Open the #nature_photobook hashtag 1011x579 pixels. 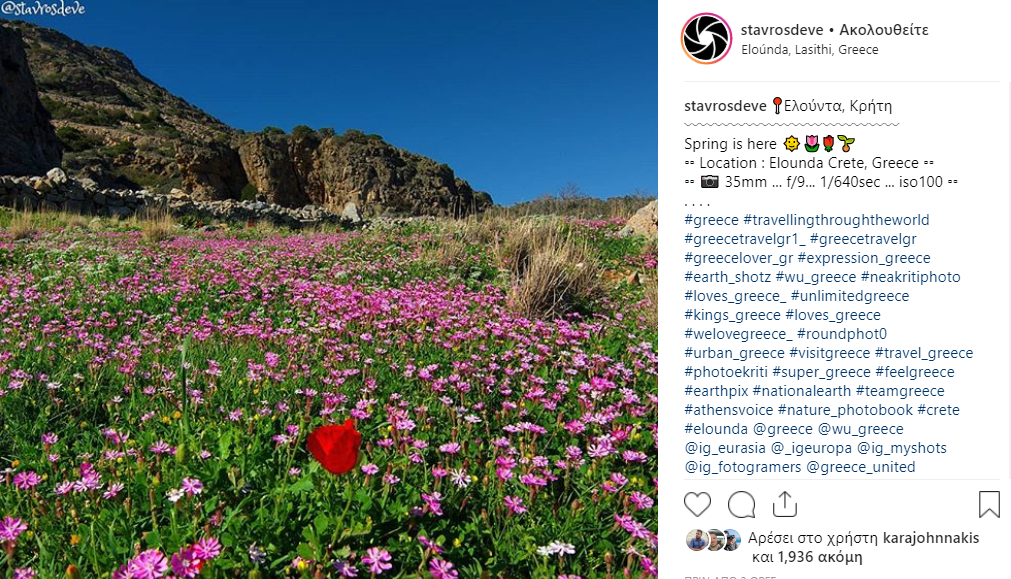click(845, 410)
